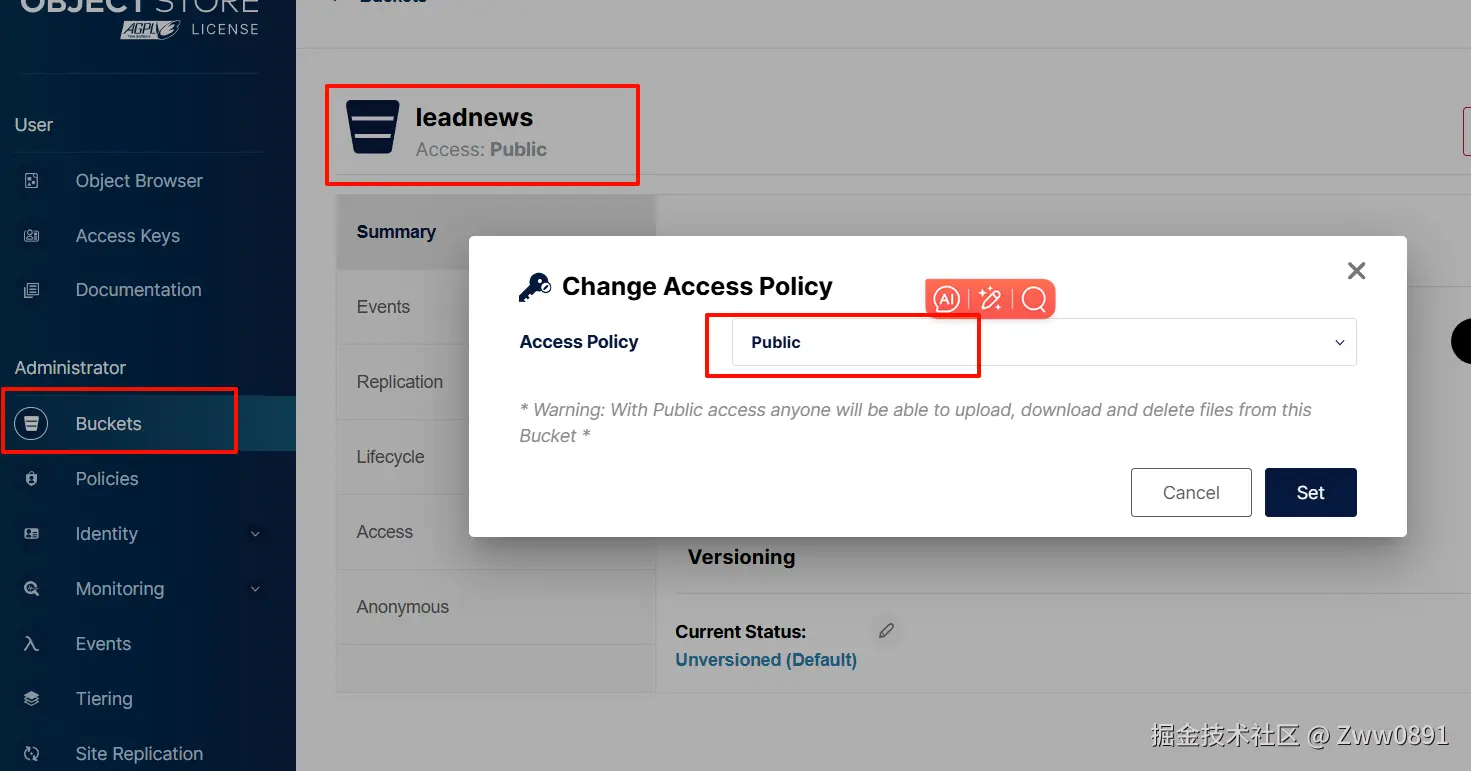Click the AI icon in the red floating toolbar
The image size is (1471, 771).
click(x=947, y=299)
